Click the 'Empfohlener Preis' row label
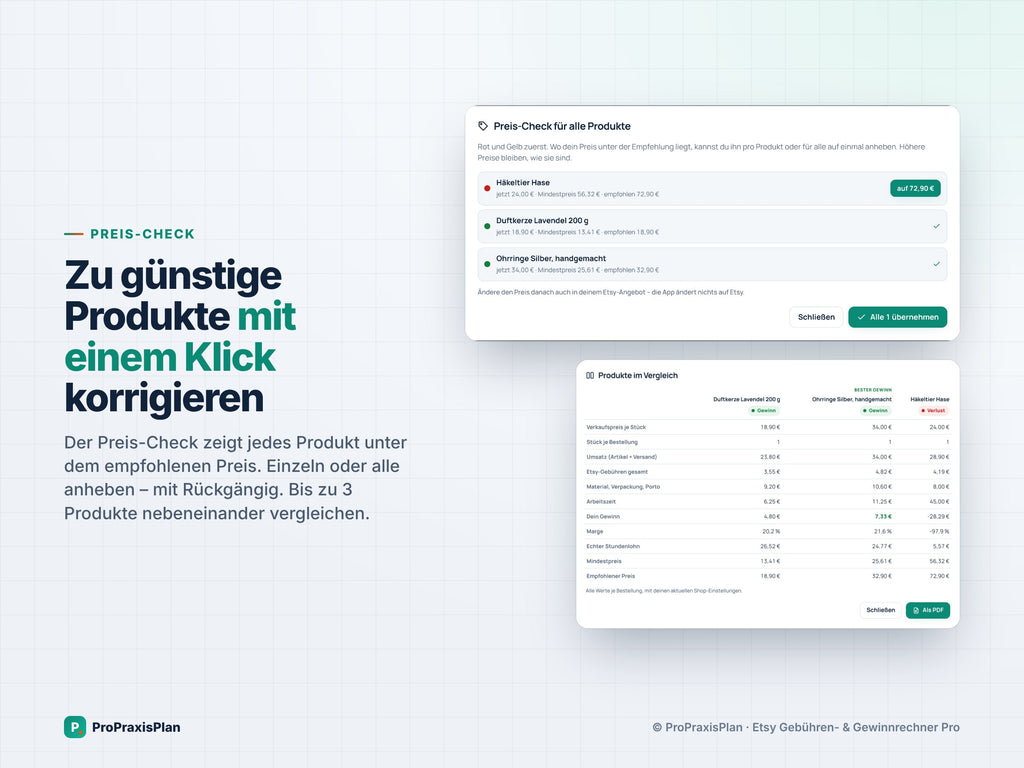The image size is (1024, 768). 611,576
